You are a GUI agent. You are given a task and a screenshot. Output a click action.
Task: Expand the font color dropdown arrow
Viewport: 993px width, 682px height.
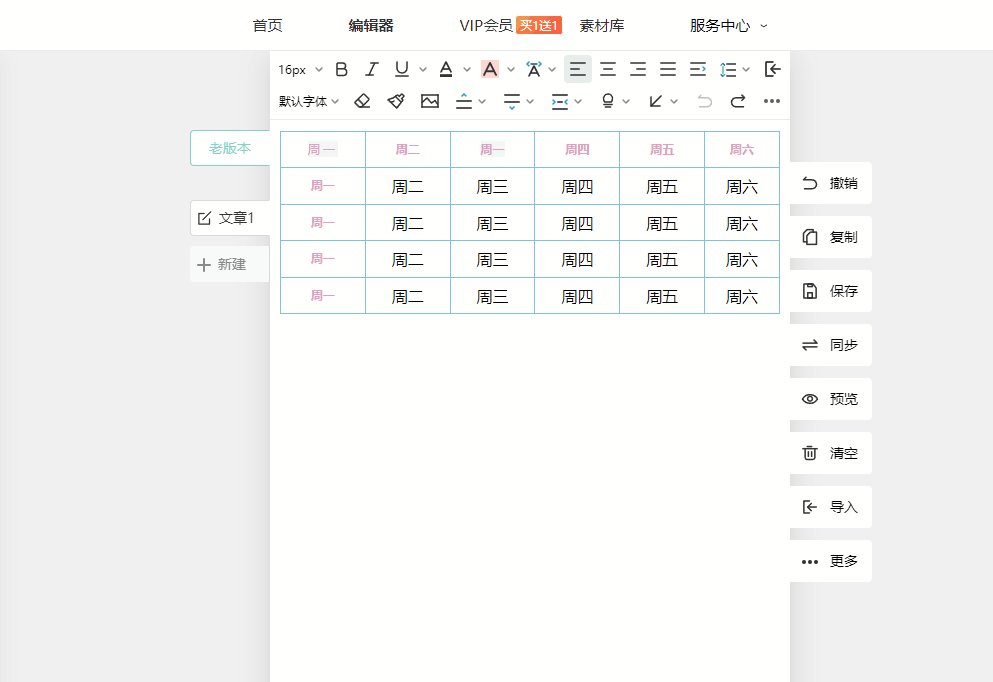pos(467,70)
